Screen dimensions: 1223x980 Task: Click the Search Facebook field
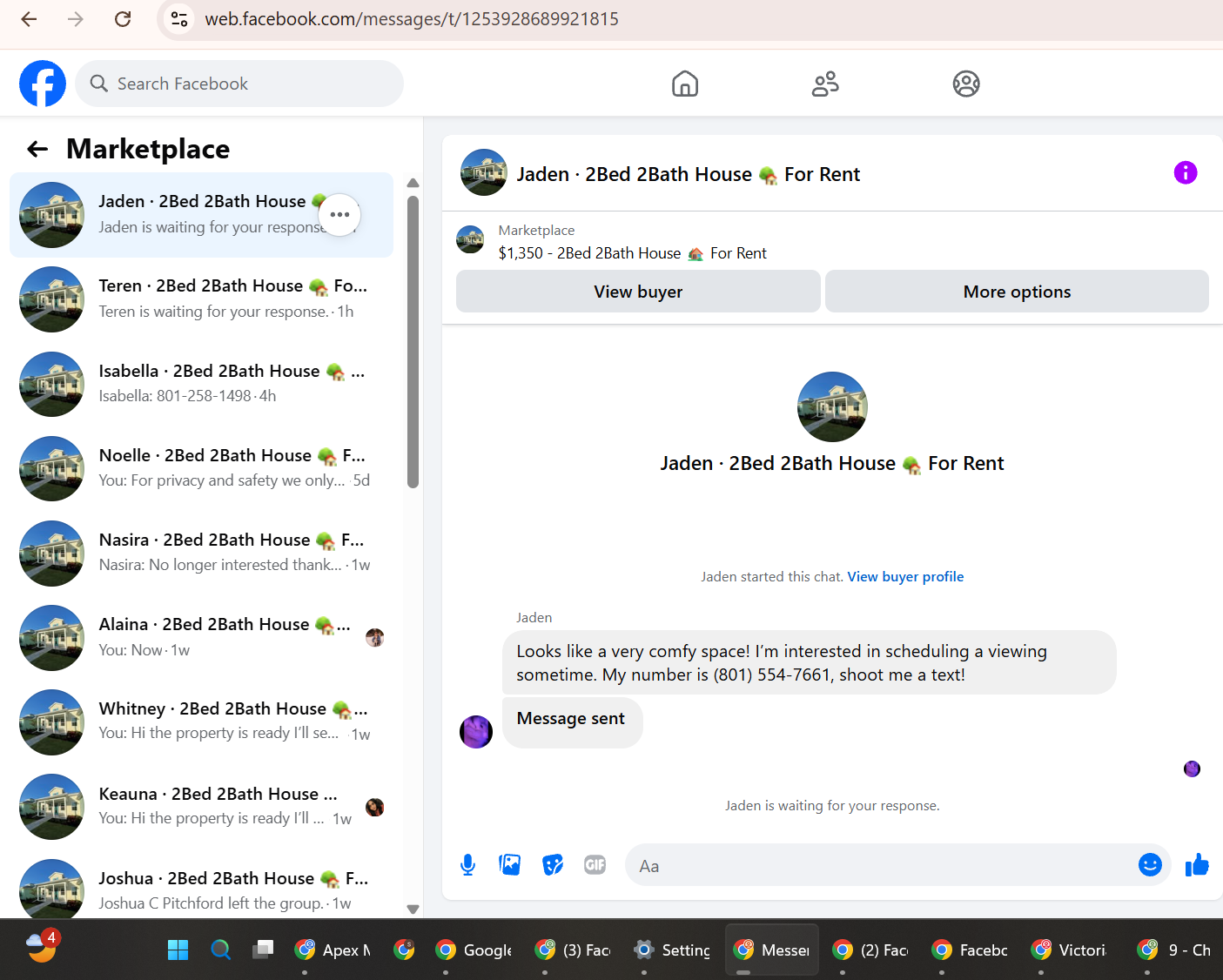tap(239, 84)
